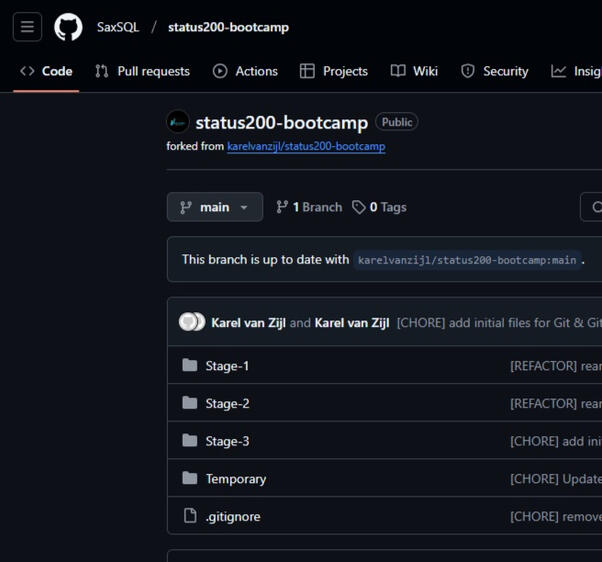
Task: Click the .gitignore file icon
Action: 190,516
